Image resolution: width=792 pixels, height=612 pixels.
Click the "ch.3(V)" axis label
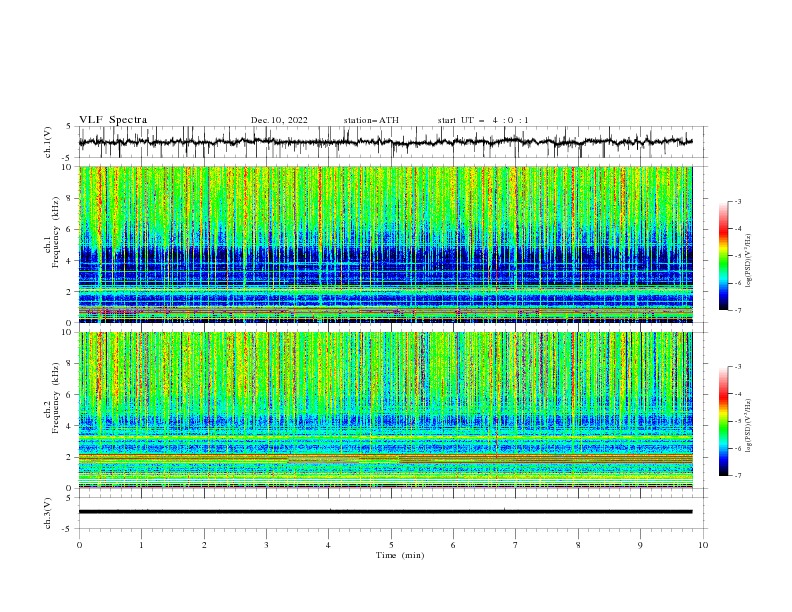[x=48, y=513]
